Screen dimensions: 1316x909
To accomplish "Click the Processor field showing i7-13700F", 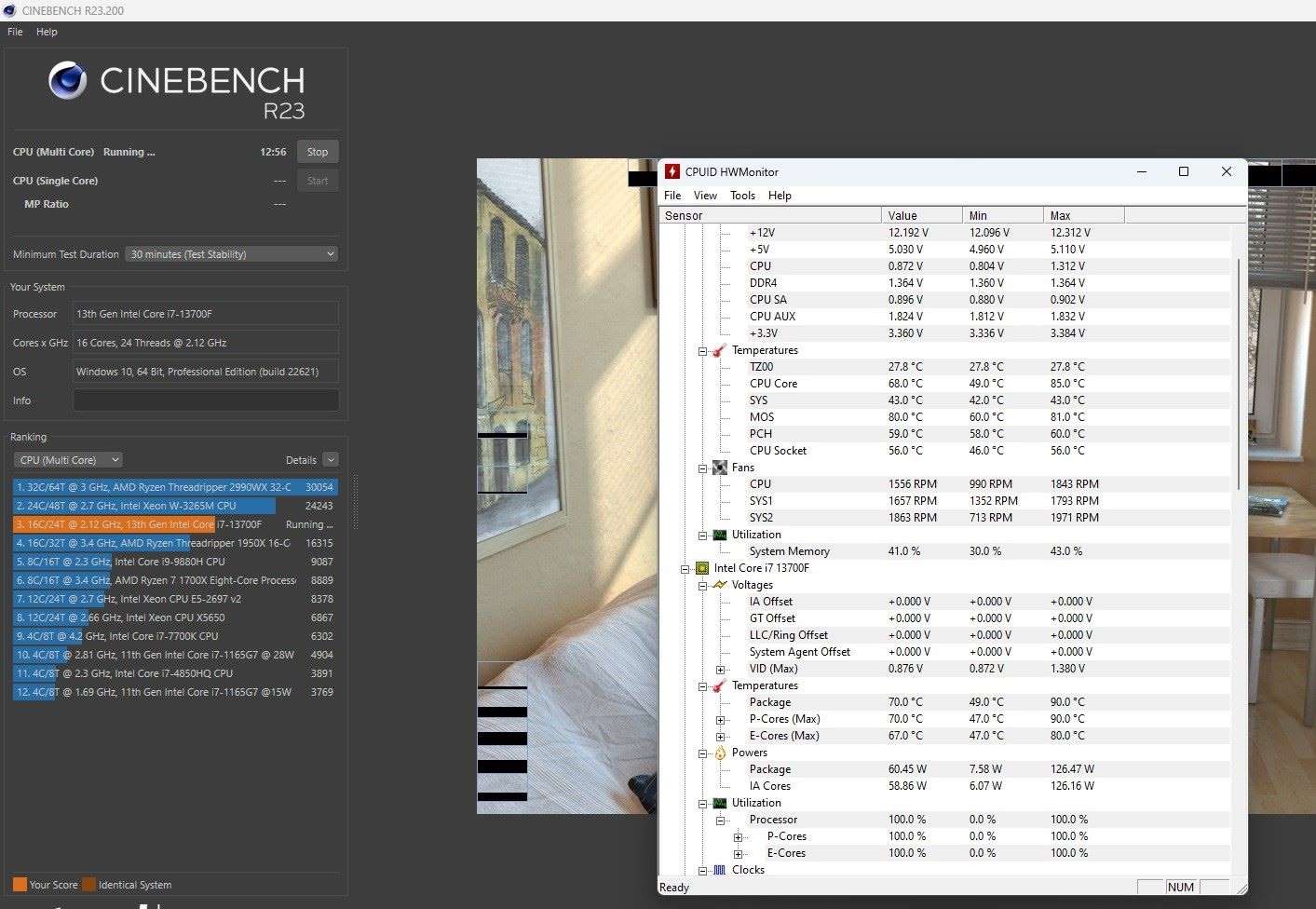I will pos(206,314).
